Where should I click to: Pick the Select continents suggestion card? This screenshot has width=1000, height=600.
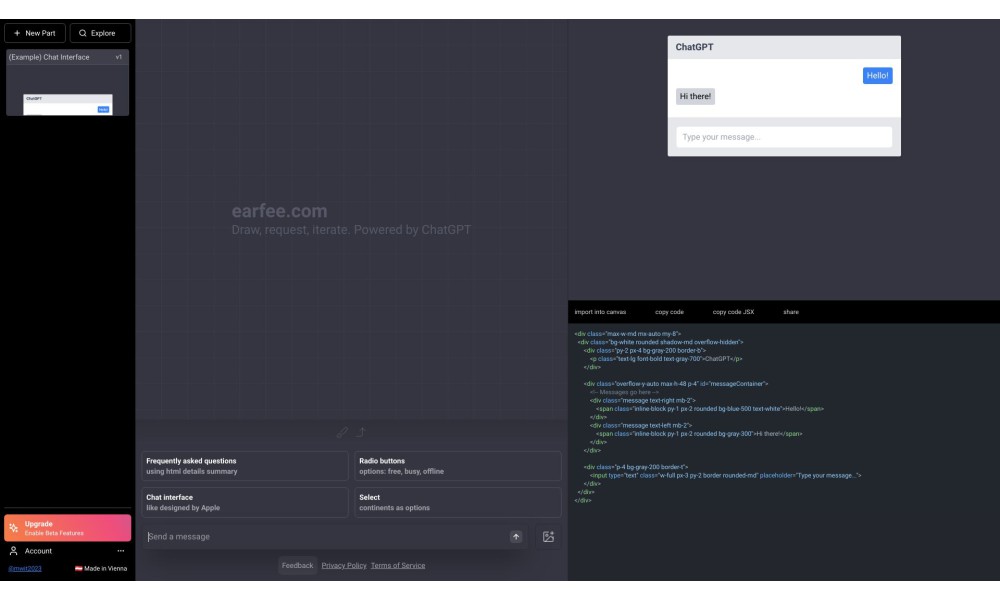(x=458, y=502)
